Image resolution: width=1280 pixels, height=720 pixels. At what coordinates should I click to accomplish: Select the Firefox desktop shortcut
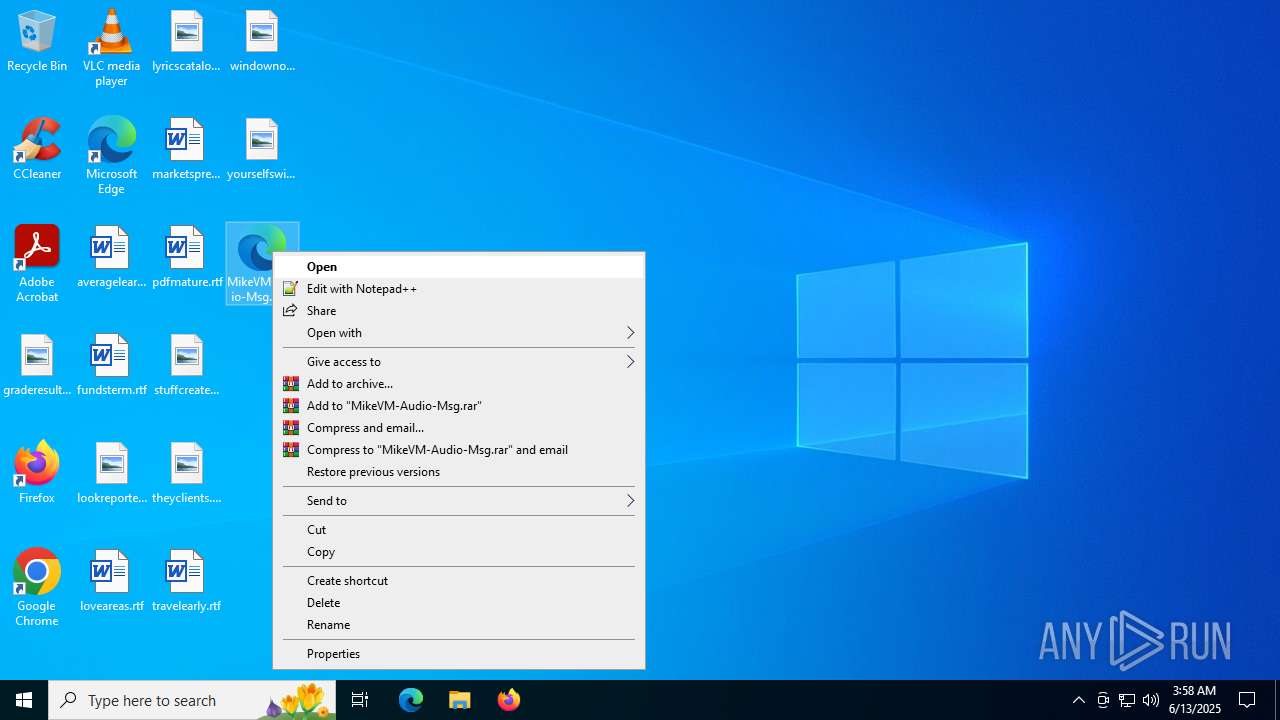(37, 474)
